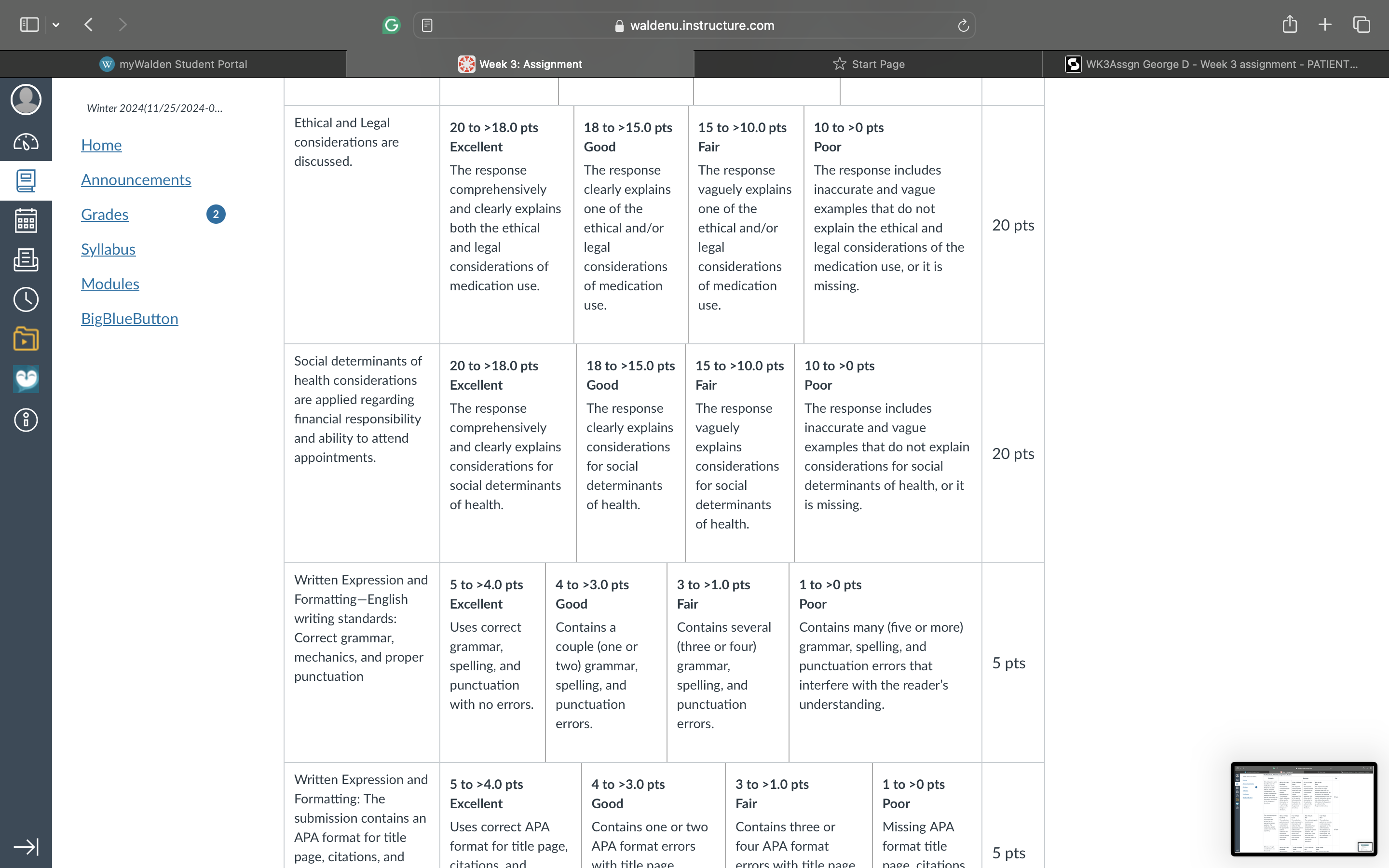Show the Reader view icon in address bar
The image size is (1389, 868).
(427, 25)
